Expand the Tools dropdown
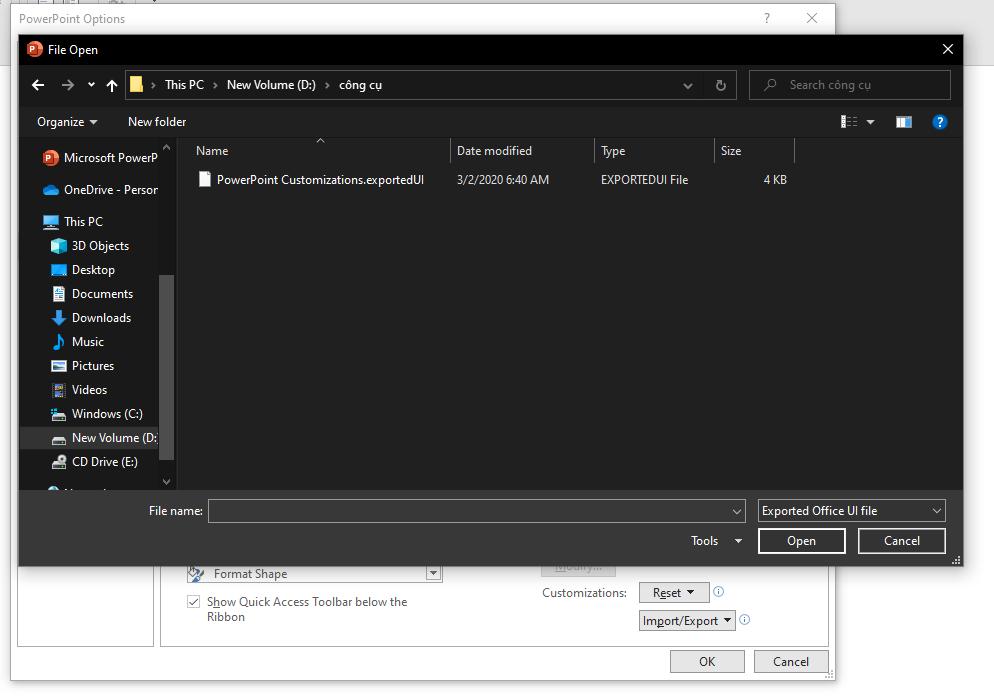This screenshot has height=697, width=994. coord(716,541)
